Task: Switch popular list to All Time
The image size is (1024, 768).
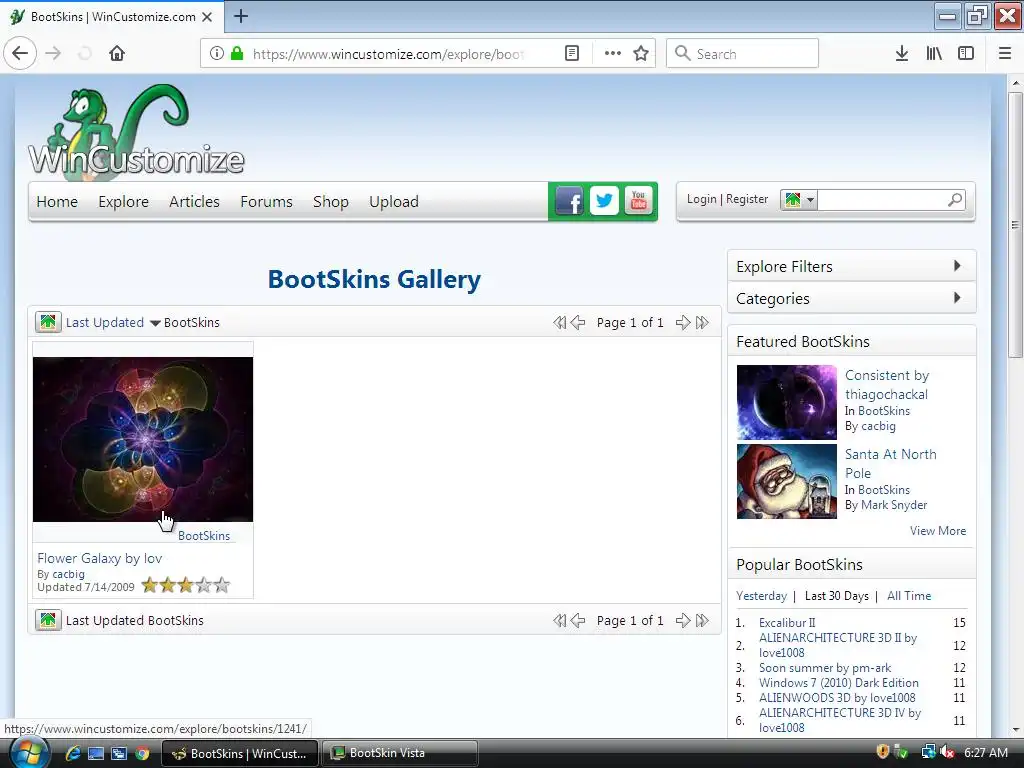Action: pyautogui.click(x=909, y=596)
